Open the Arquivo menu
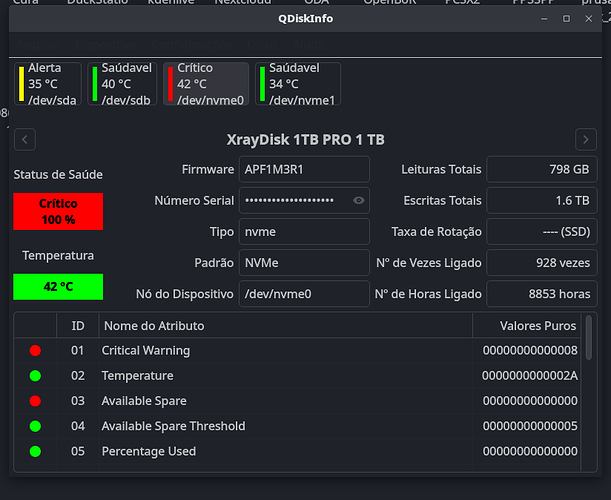Viewport: 611px width, 500px height. 38,45
